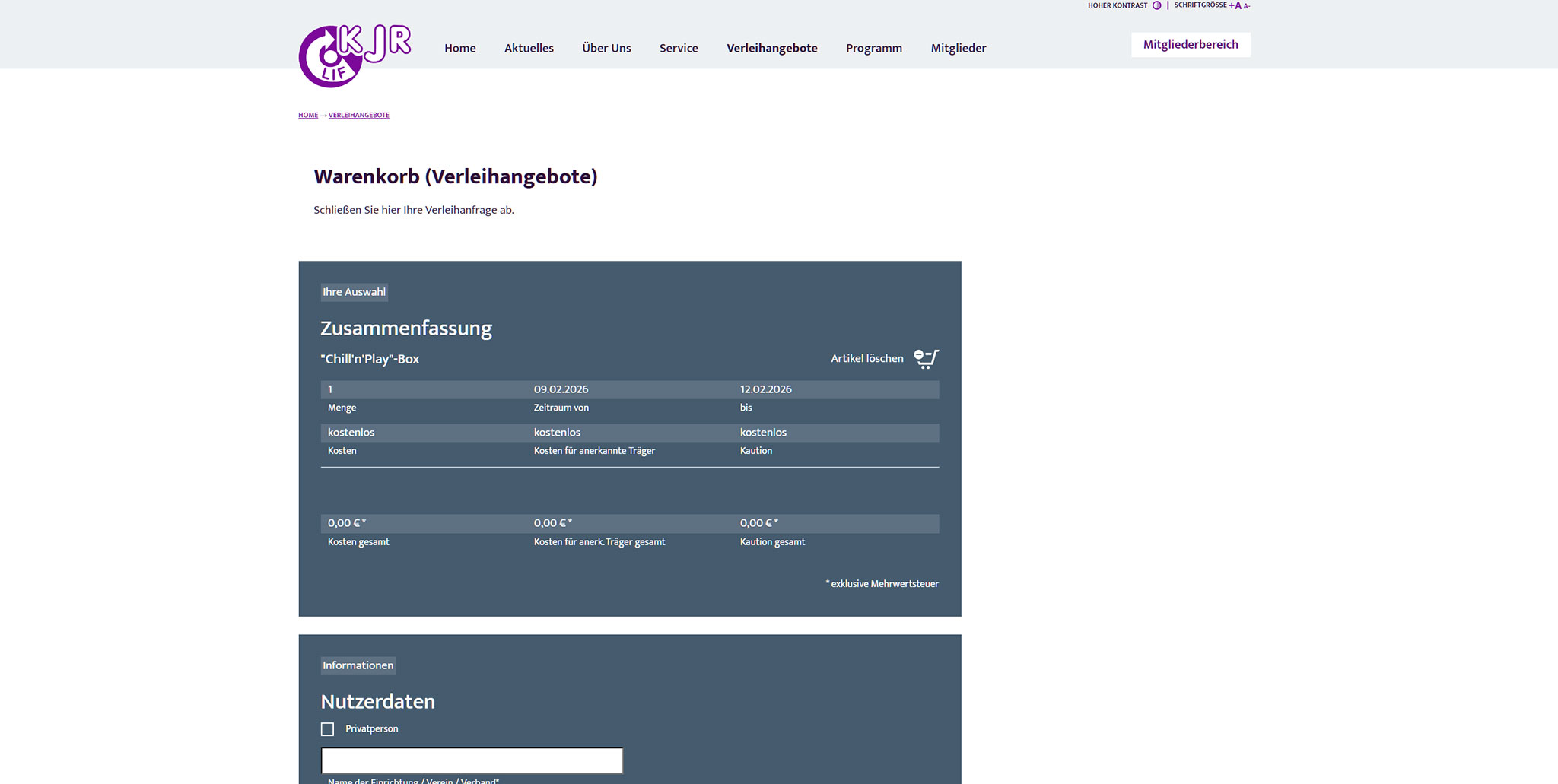1558x784 pixels.
Task: Open the Mitgliederbereich button
Action: pyautogui.click(x=1190, y=45)
